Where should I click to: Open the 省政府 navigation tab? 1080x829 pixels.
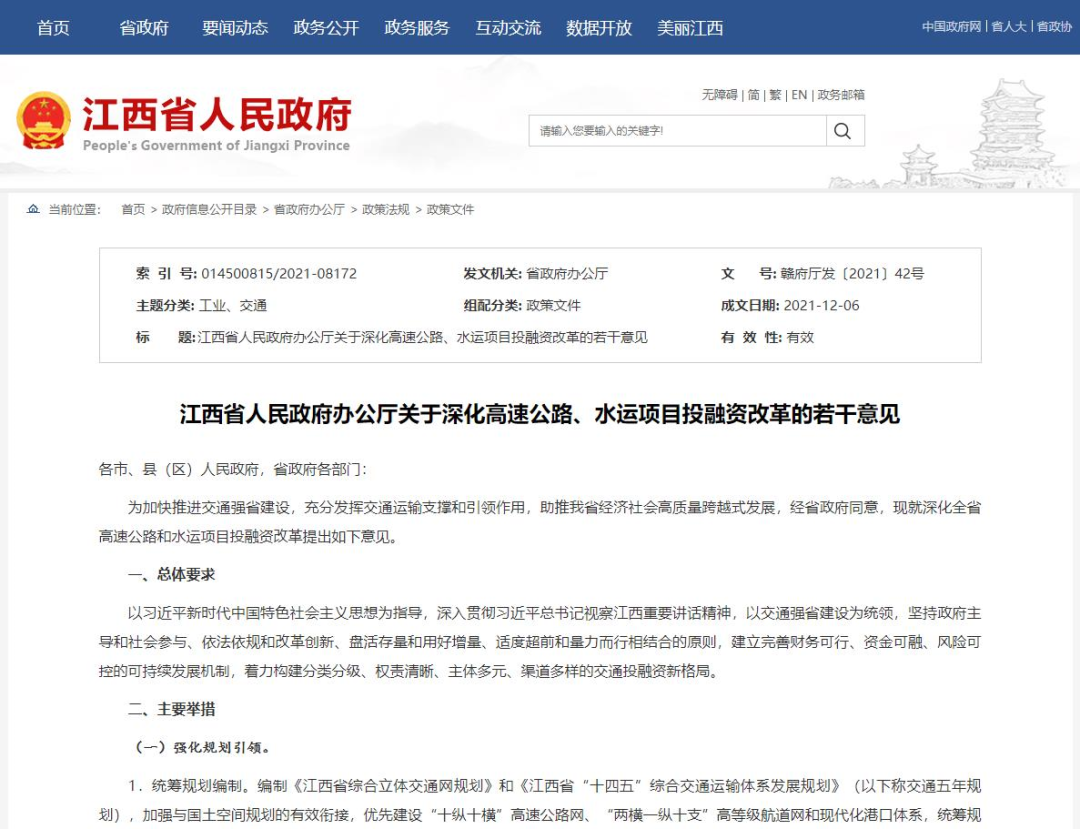[144, 28]
